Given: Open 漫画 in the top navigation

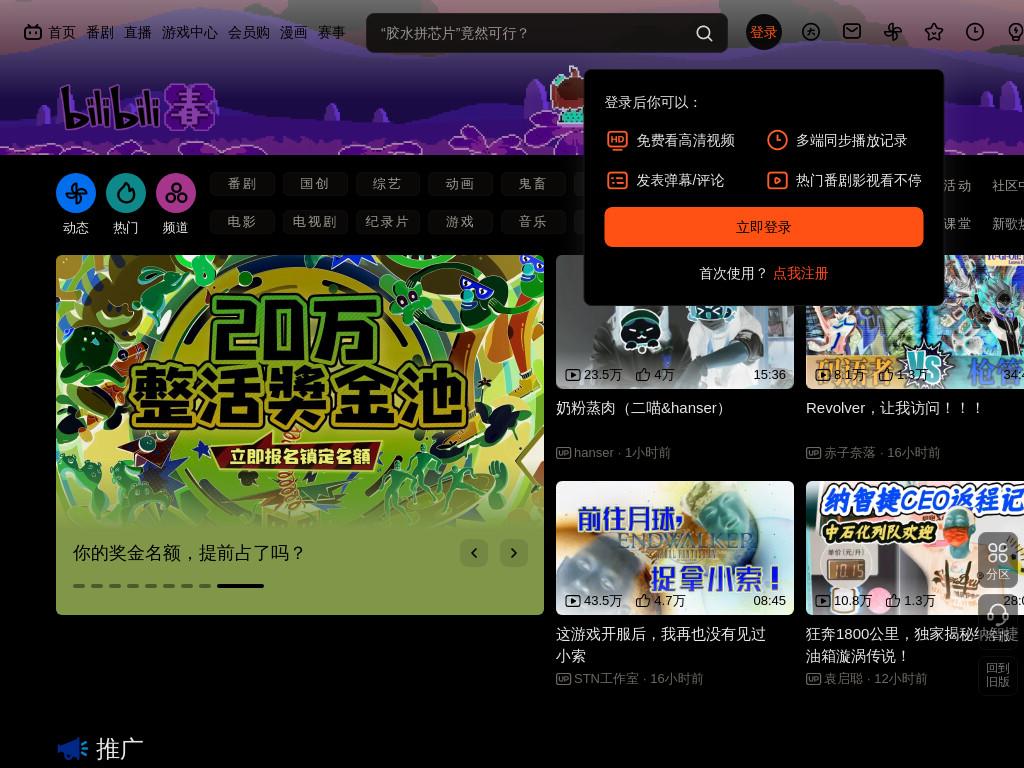Looking at the screenshot, I should [293, 33].
